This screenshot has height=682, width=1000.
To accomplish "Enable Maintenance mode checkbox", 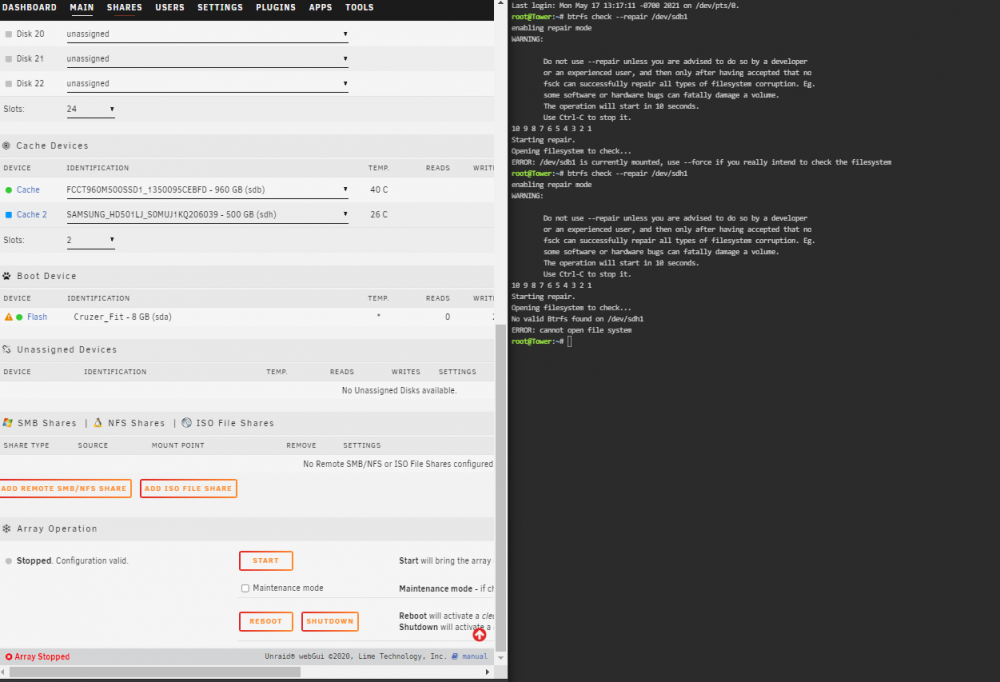I will [x=245, y=588].
